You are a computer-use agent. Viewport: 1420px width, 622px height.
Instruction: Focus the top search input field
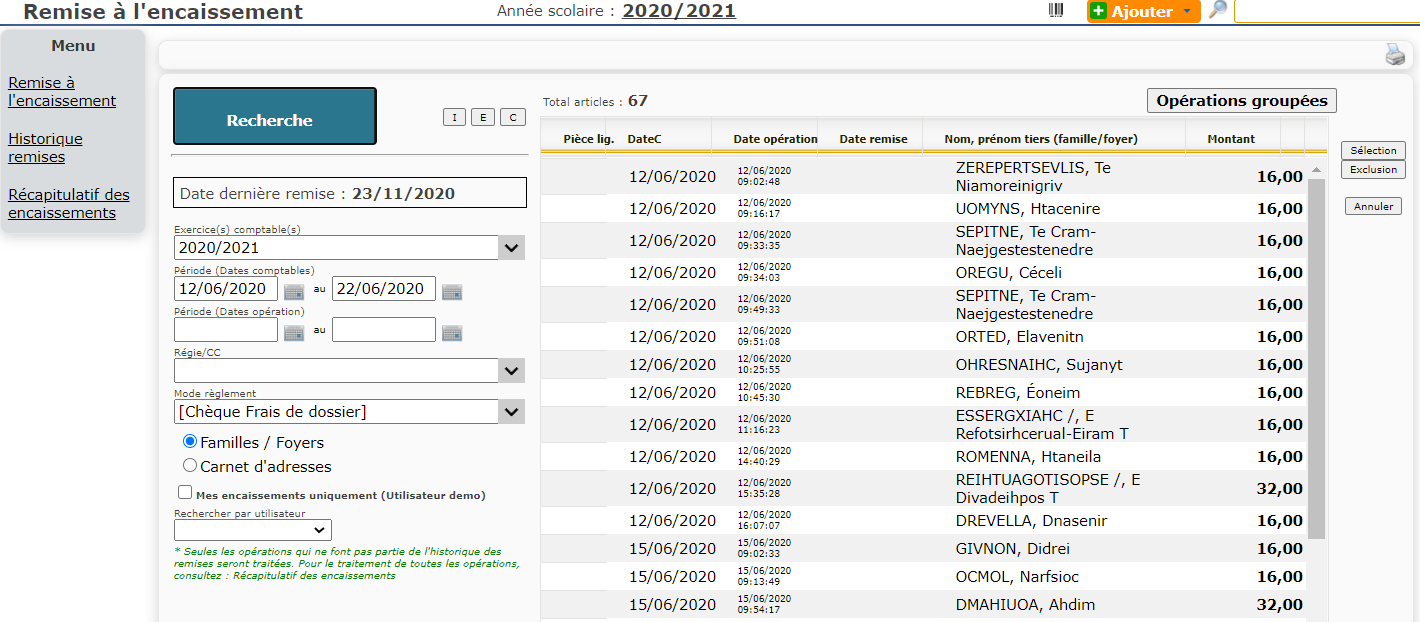click(1327, 11)
